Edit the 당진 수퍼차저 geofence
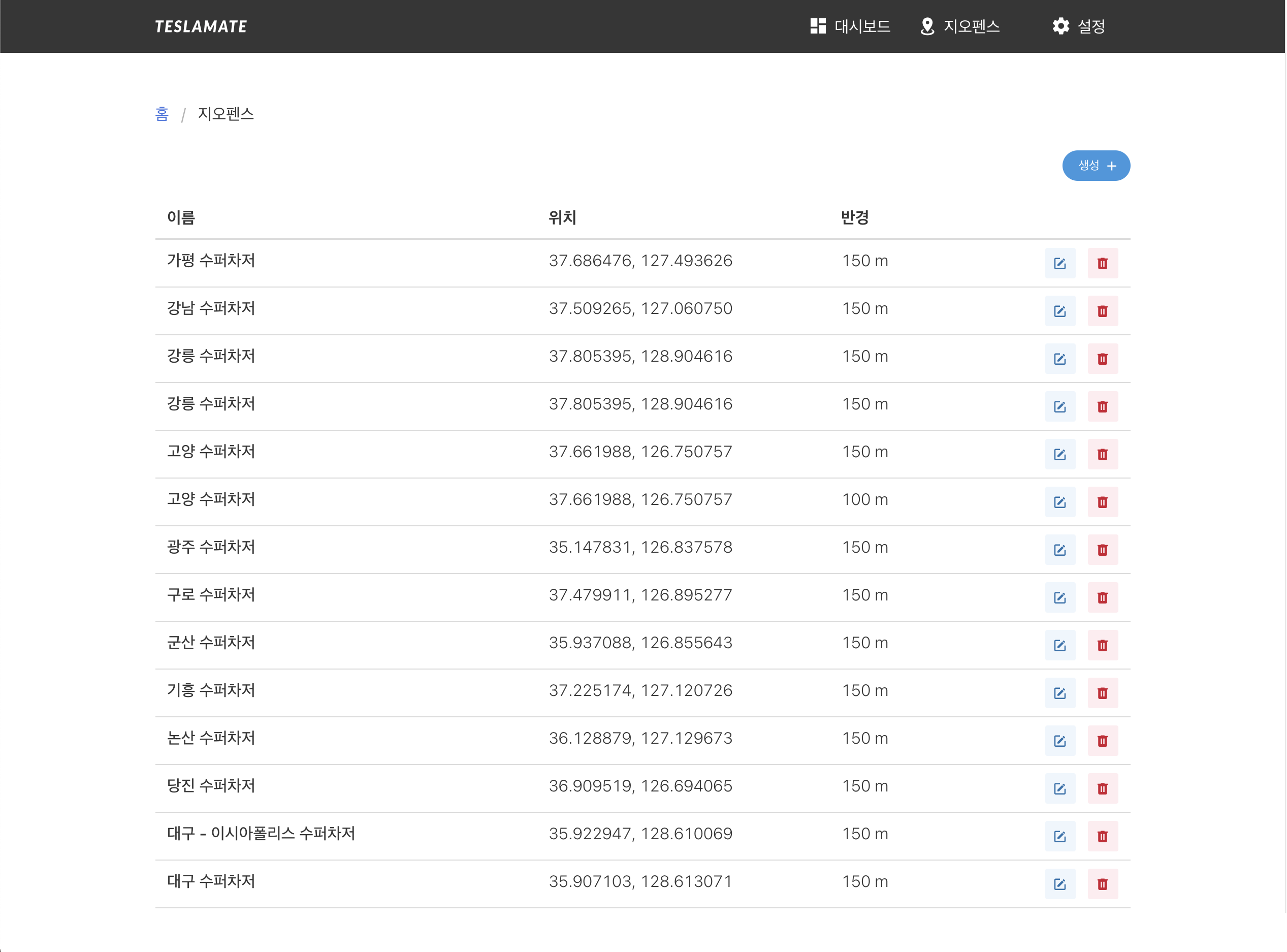The width and height of the screenshot is (1287, 952). point(1060,789)
